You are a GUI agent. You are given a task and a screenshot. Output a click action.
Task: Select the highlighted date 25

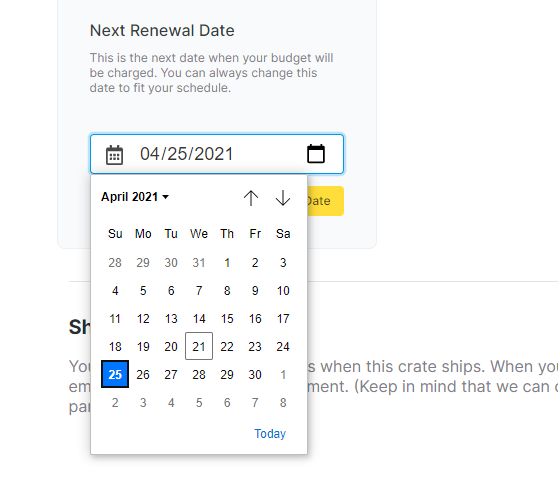click(115, 374)
